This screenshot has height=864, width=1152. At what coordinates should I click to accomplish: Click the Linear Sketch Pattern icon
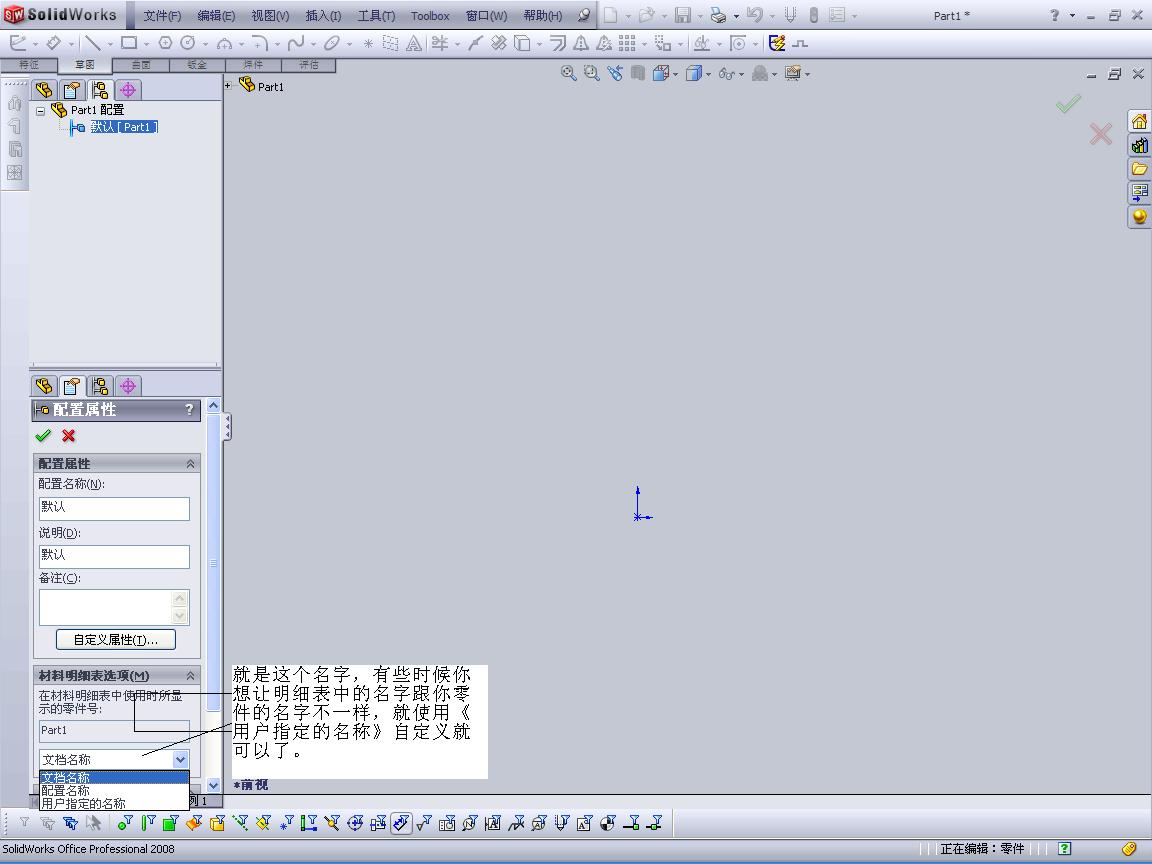pos(627,43)
